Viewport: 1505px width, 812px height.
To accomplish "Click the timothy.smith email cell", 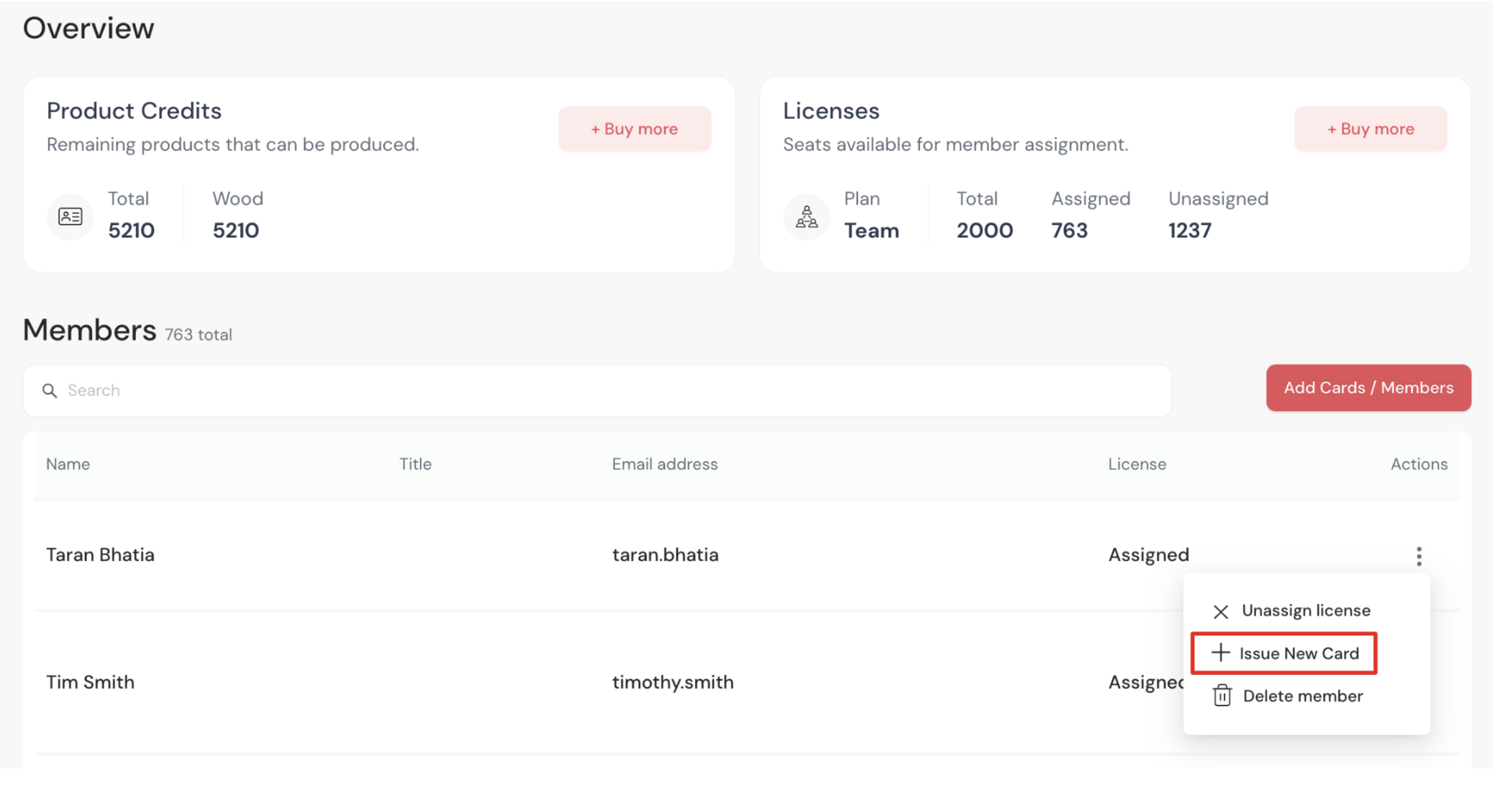I will 672,682.
